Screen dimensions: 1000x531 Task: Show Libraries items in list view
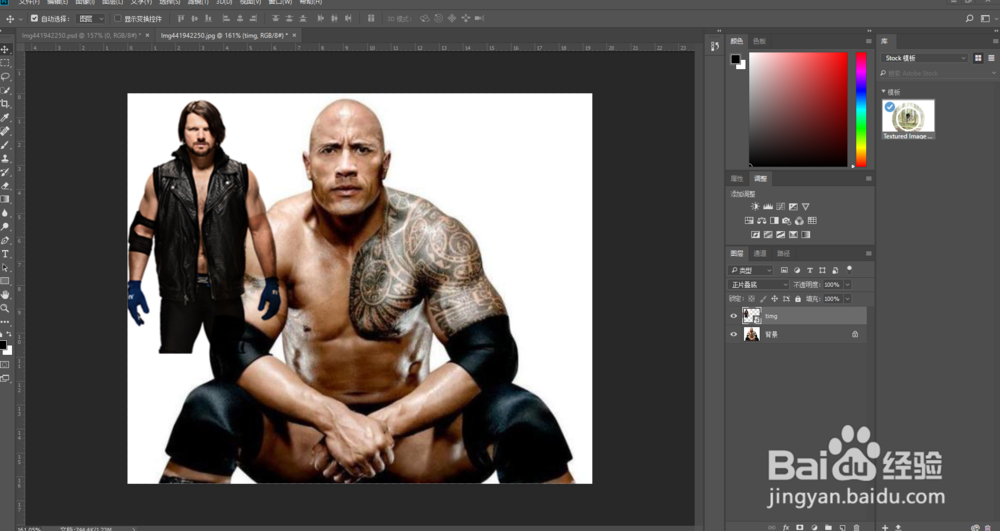click(x=991, y=58)
